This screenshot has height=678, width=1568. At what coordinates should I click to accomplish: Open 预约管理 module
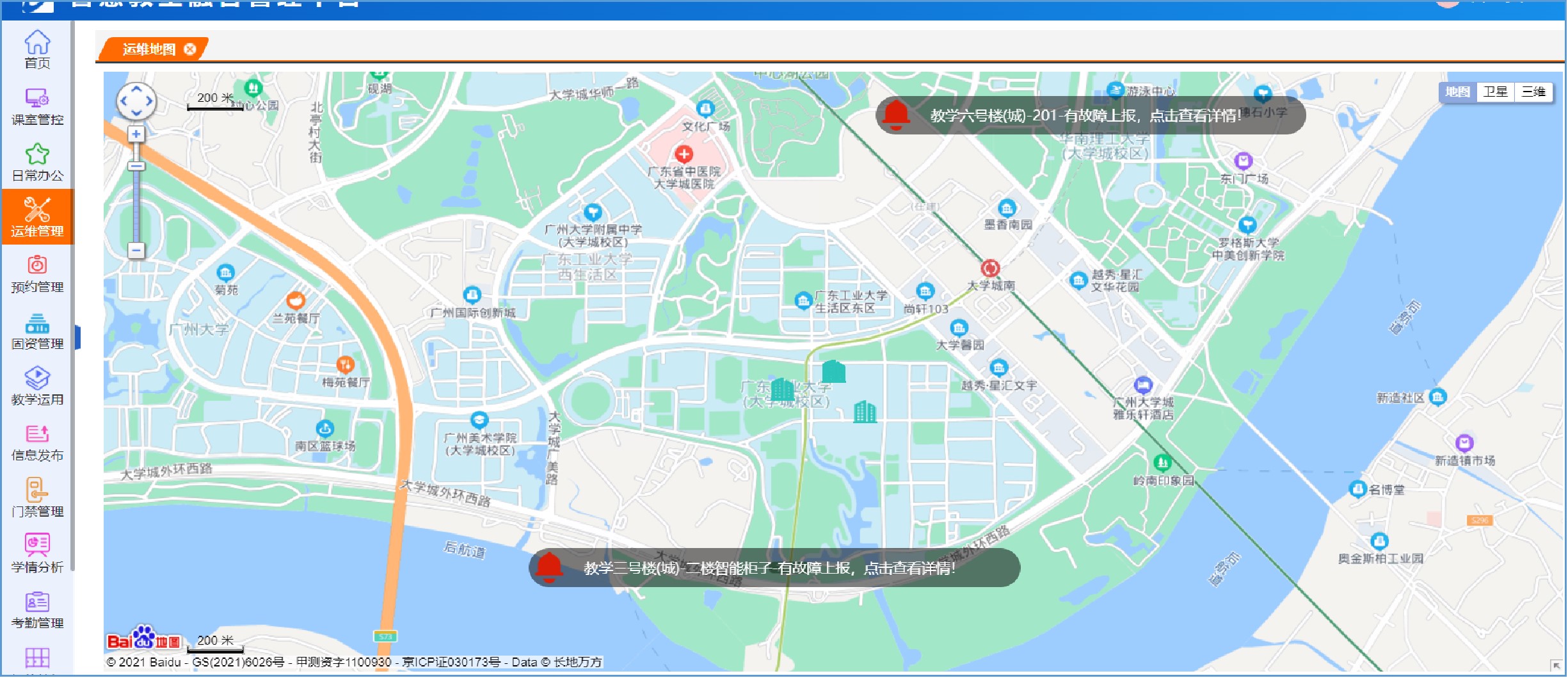click(37, 274)
